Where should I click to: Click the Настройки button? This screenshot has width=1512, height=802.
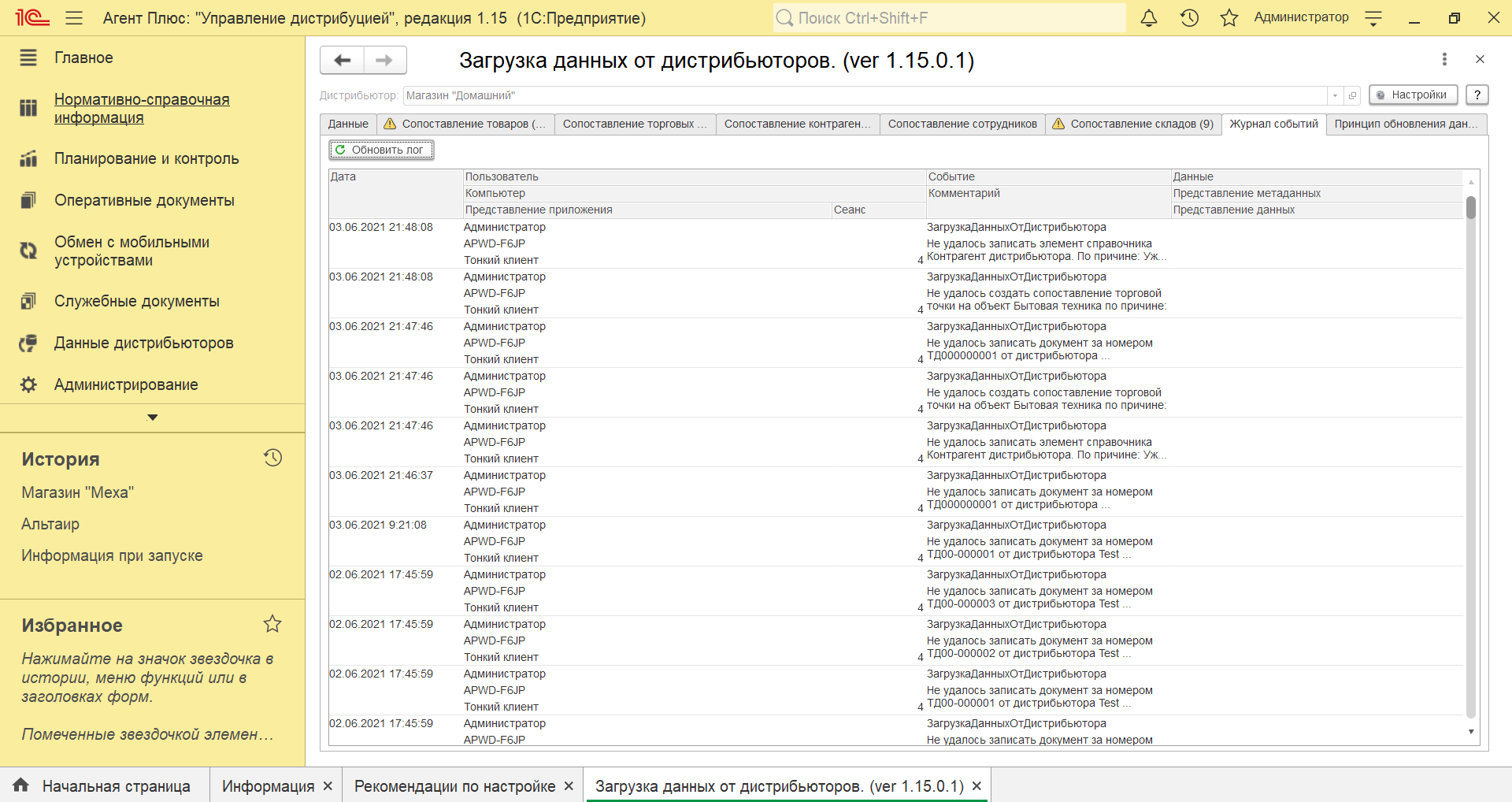coord(1414,95)
